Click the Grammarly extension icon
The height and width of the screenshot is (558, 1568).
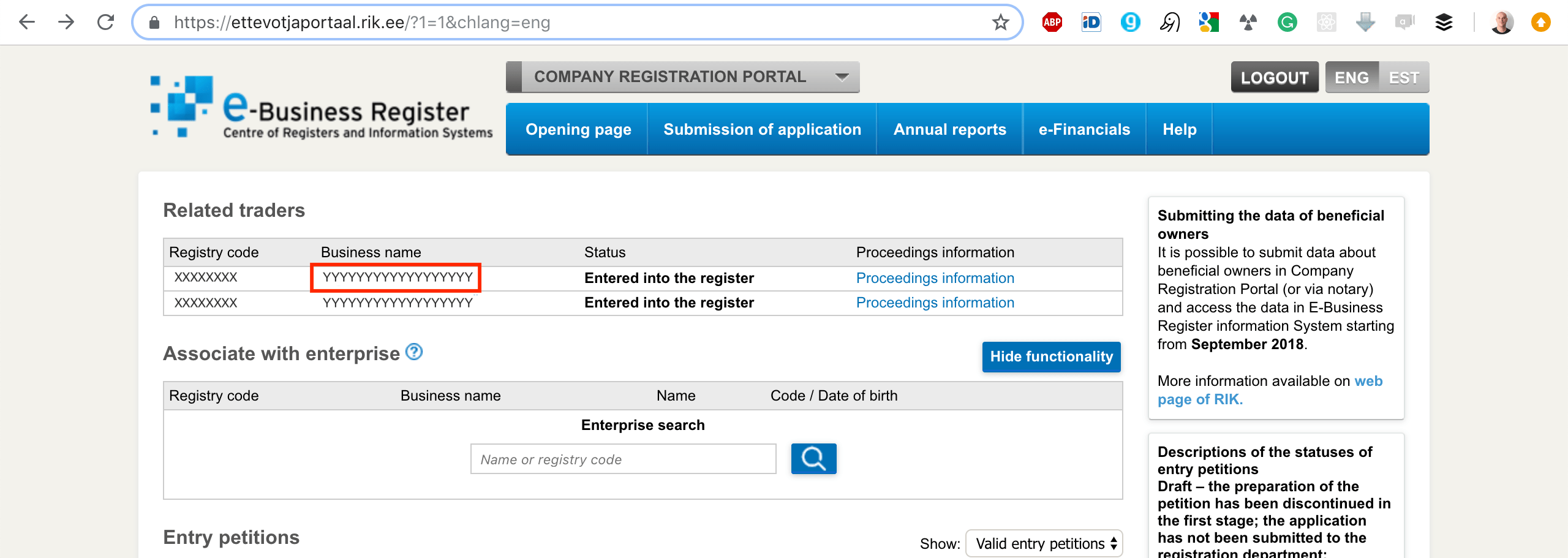click(1287, 23)
